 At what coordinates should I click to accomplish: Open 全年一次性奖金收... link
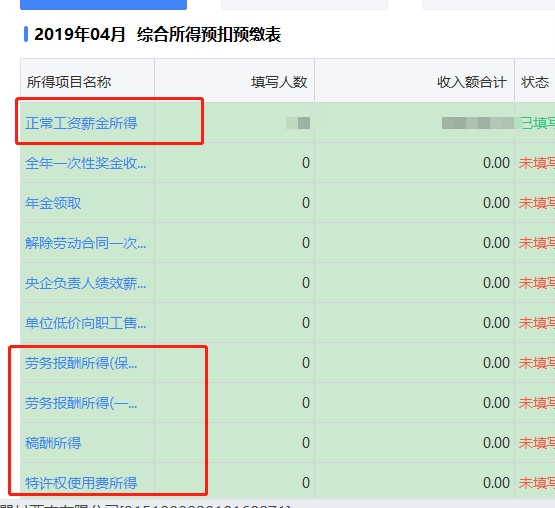85,163
